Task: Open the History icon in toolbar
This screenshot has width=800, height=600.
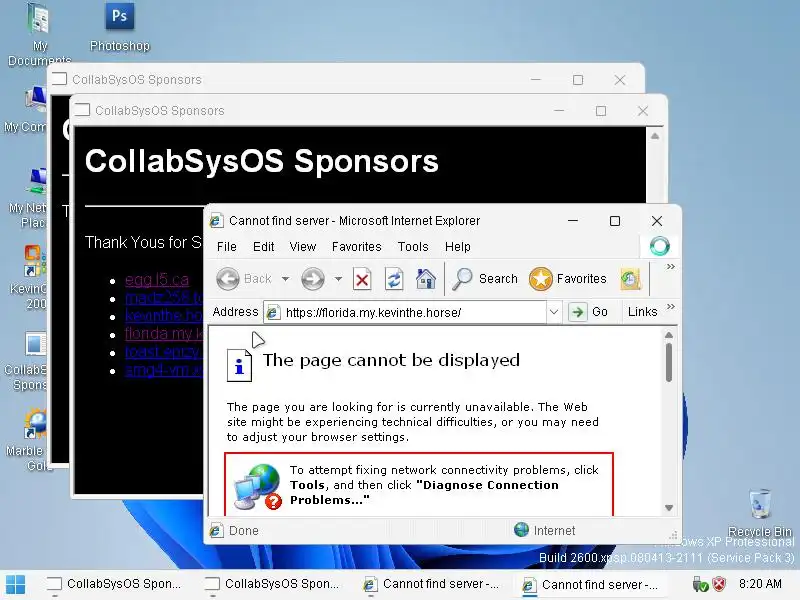Action: pos(630,279)
